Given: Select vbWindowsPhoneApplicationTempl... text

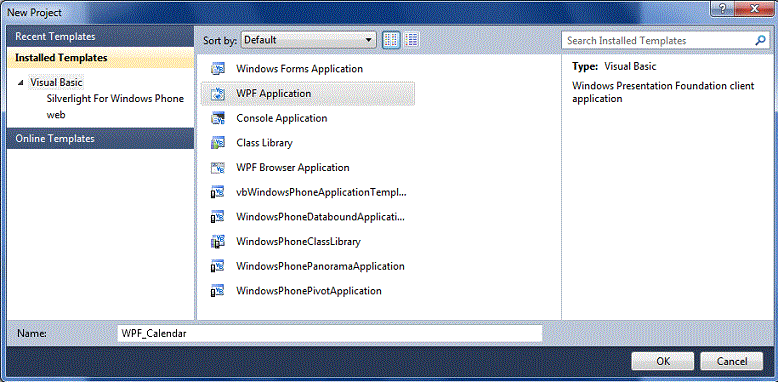Looking at the screenshot, I should click(x=322, y=192).
